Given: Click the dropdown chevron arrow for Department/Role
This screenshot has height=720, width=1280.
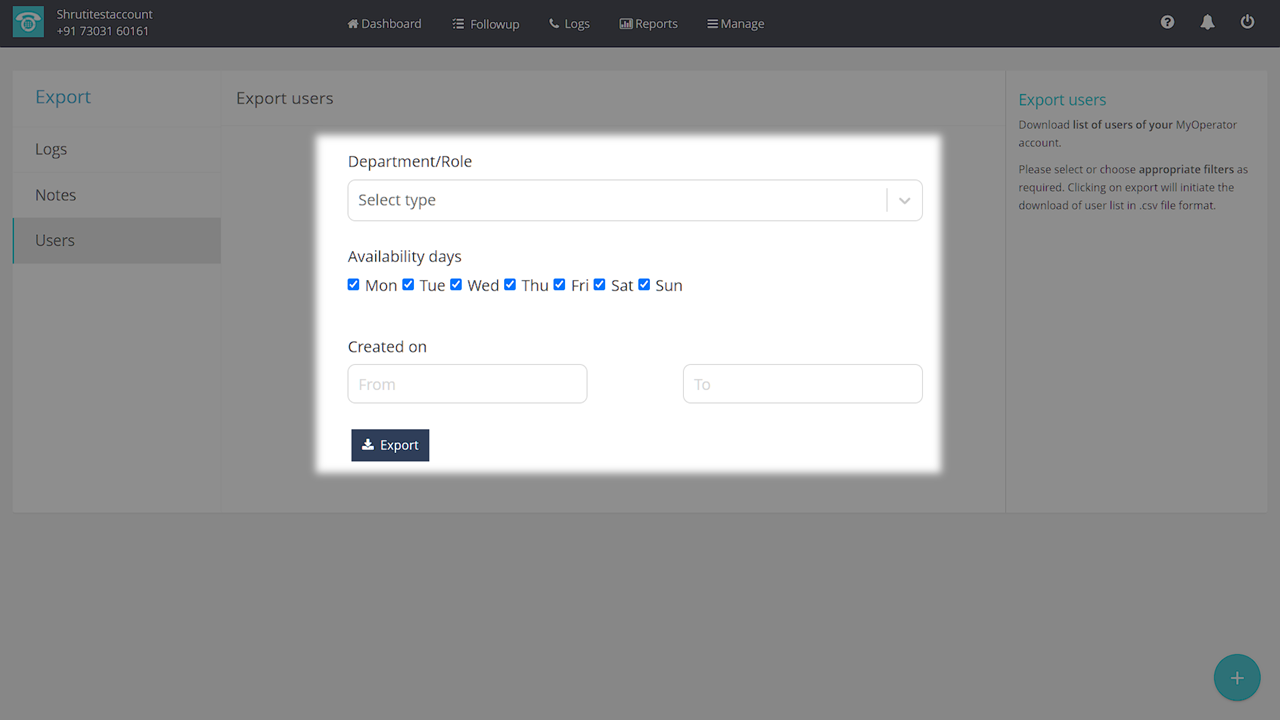Looking at the screenshot, I should 904,200.
